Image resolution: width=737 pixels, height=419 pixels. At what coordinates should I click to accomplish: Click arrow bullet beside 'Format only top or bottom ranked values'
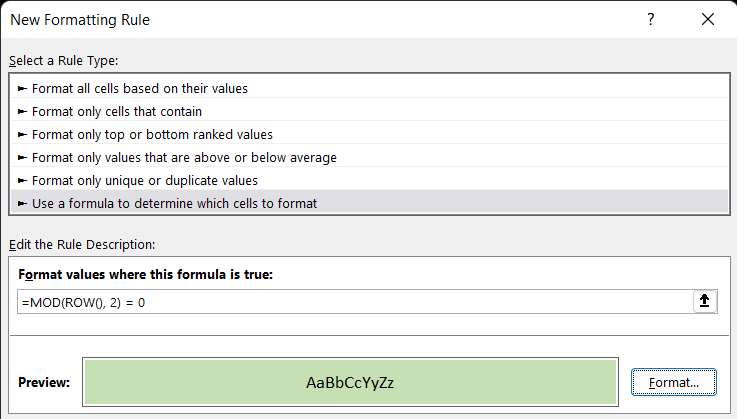[x=23, y=134]
